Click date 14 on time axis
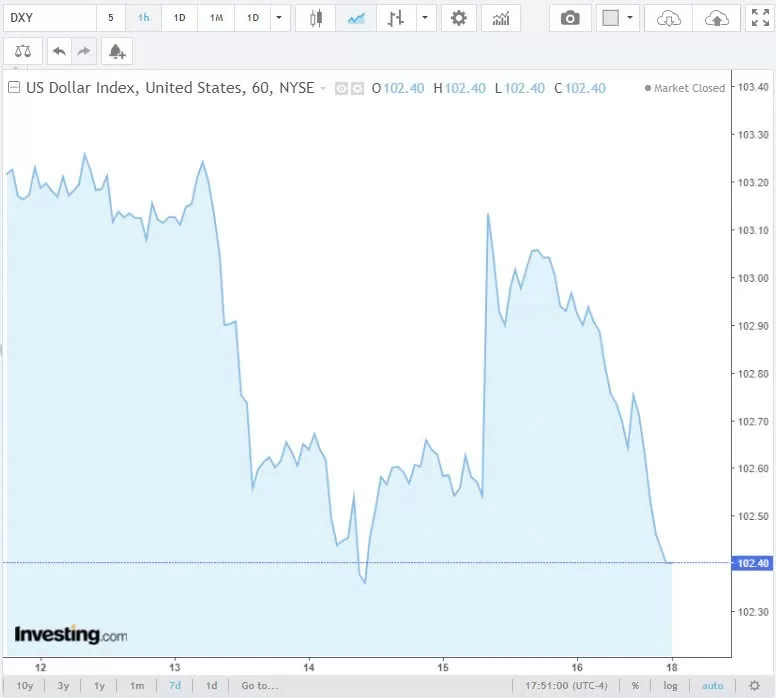The height and width of the screenshot is (698, 776). (309, 667)
